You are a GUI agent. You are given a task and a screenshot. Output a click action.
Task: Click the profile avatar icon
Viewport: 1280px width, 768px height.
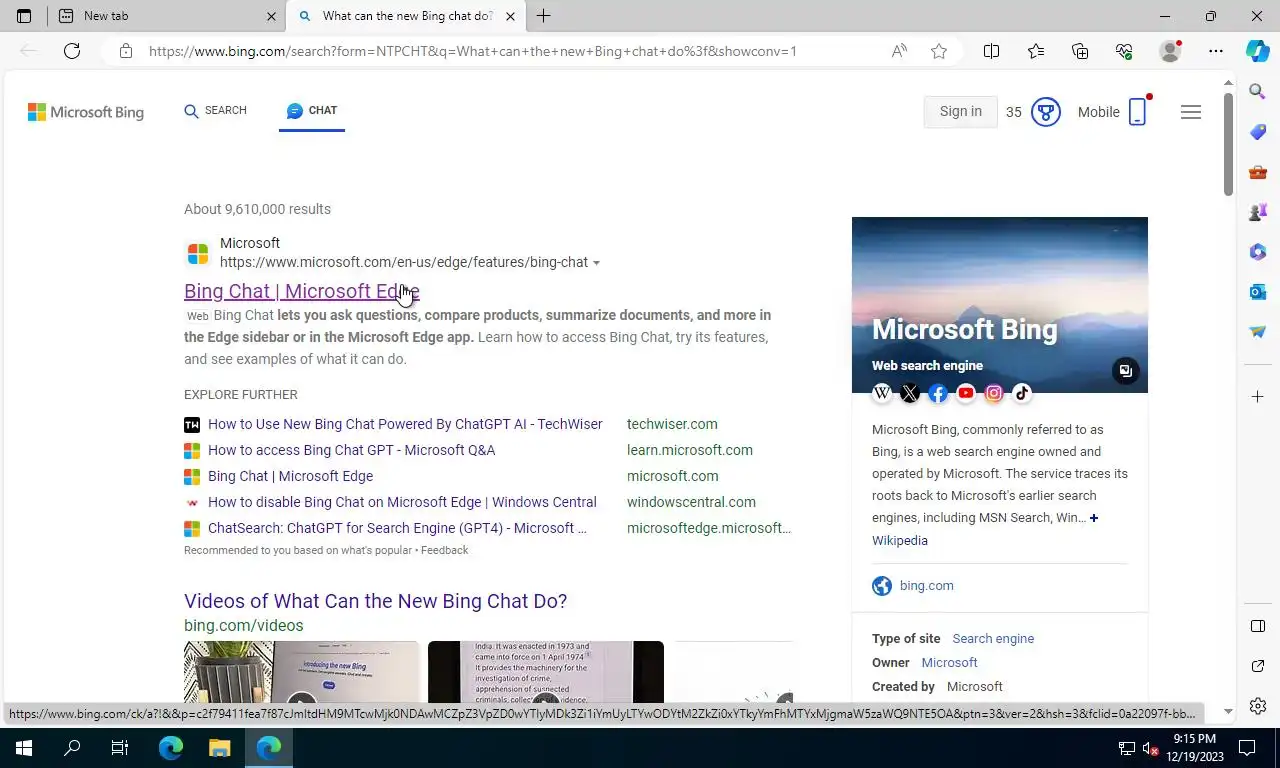tap(1170, 51)
